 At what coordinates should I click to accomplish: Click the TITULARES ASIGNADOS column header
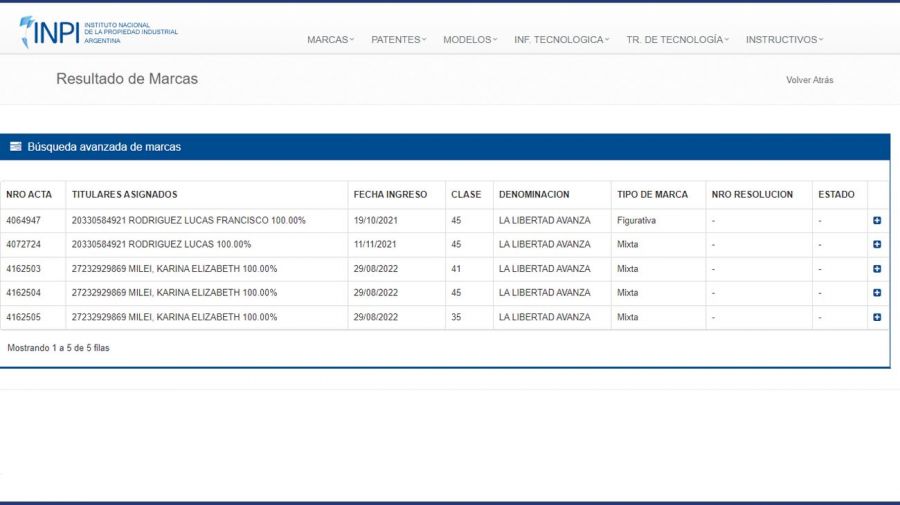pos(124,195)
